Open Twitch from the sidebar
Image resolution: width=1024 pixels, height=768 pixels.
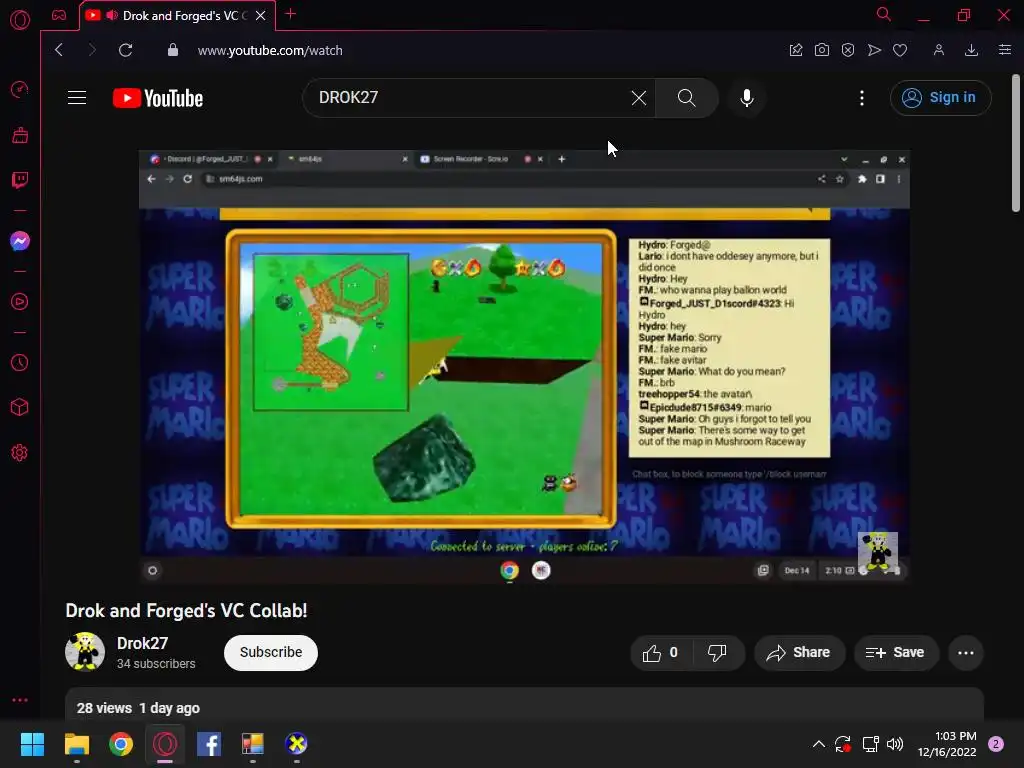20,180
